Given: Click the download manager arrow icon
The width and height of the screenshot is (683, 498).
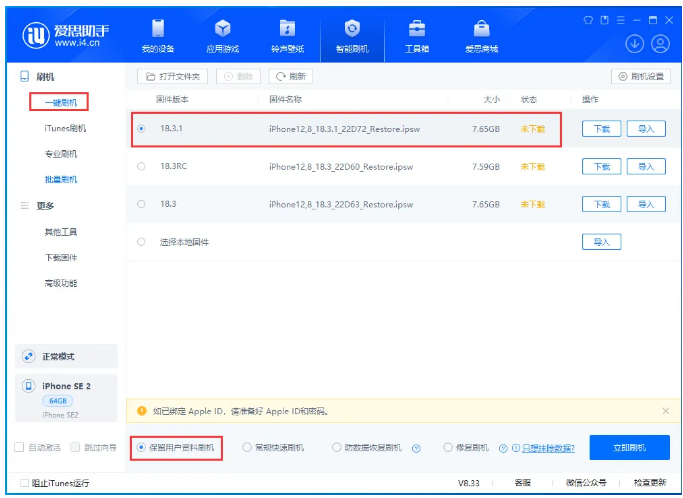Looking at the screenshot, I should 634,44.
